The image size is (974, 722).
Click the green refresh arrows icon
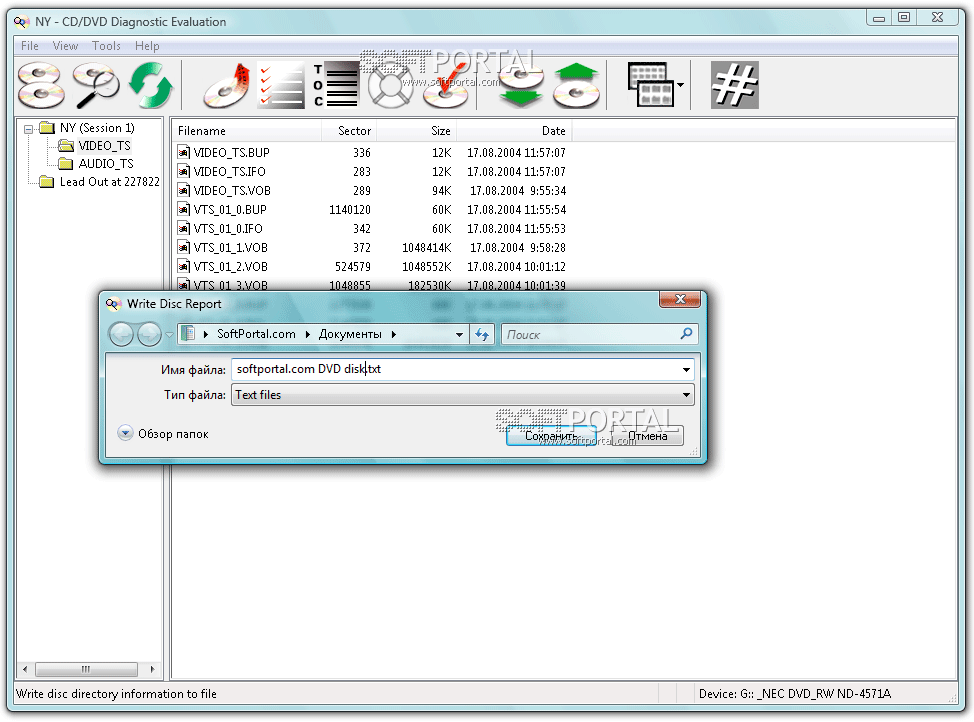click(150, 85)
